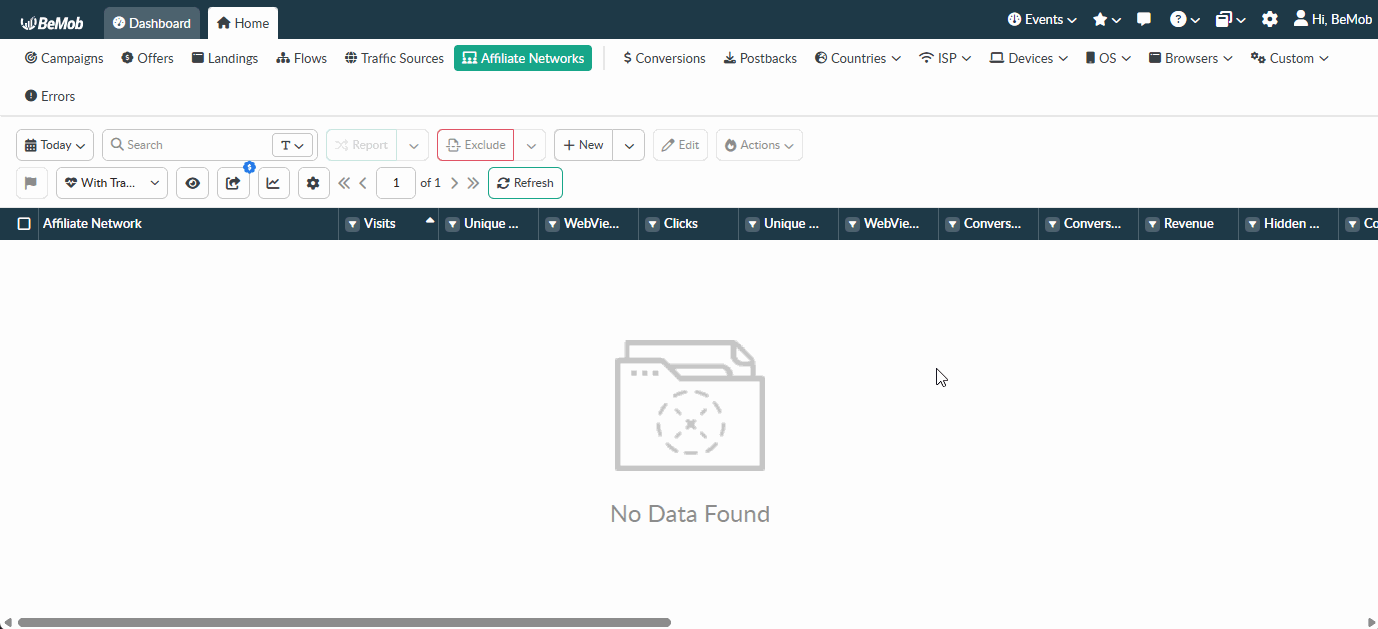The image size is (1378, 629).
Task: Open the chart view icon
Action: [273, 183]
